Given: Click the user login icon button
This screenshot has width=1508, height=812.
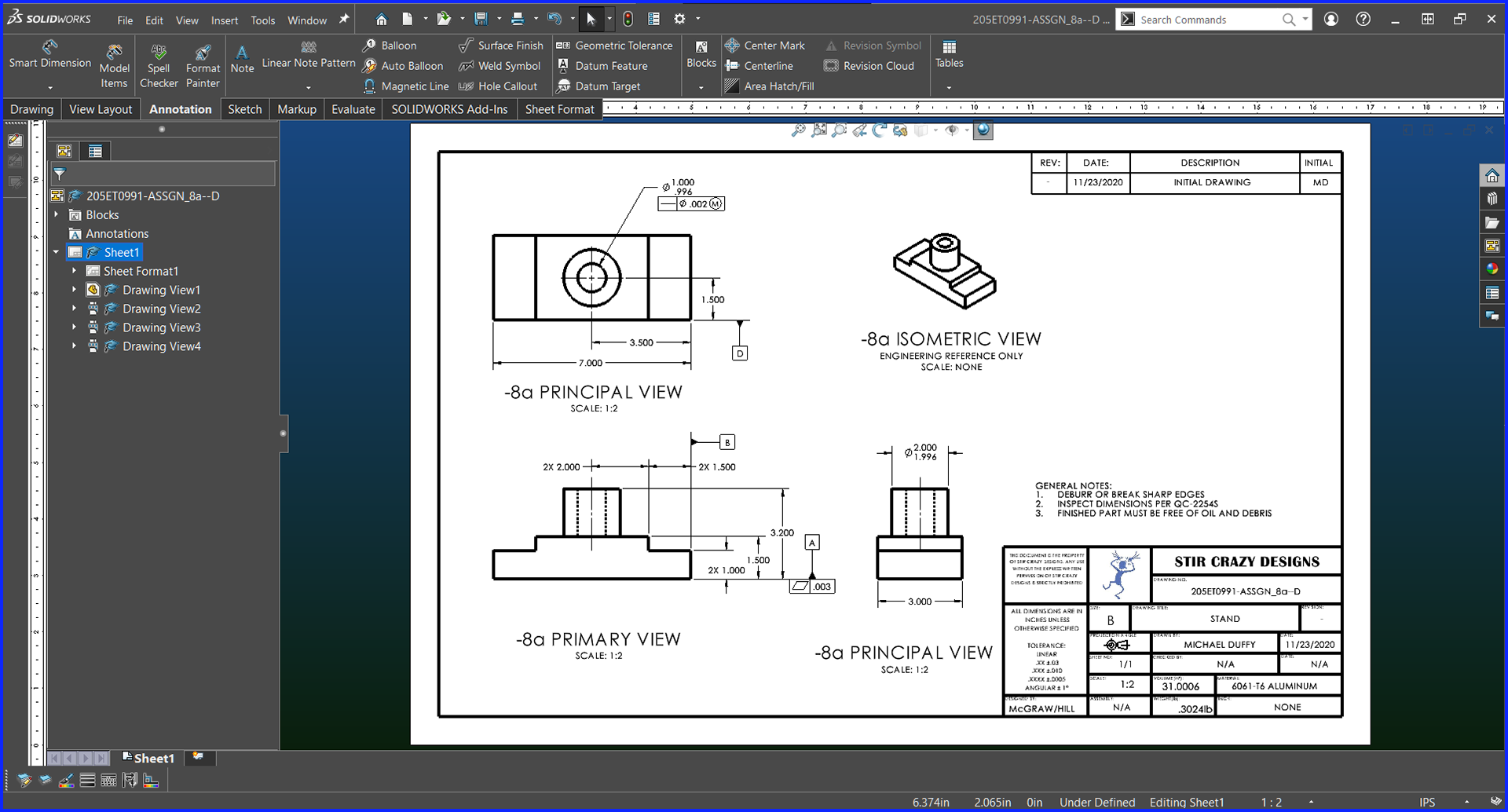Looking at the screenshot, I should pyautogui.click(x=1331, y=19).
